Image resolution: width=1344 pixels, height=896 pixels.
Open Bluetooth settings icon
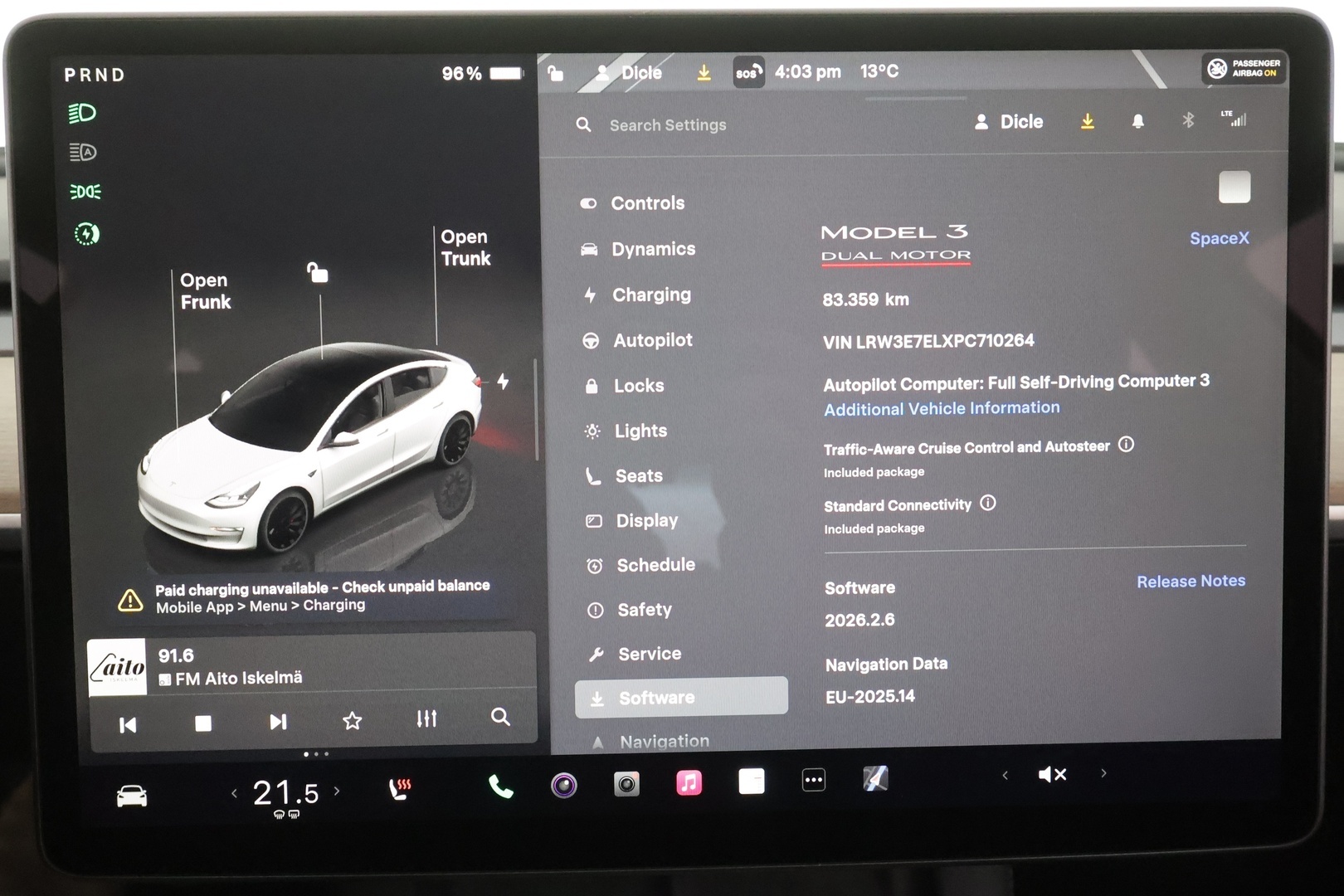pos(1188,120)
